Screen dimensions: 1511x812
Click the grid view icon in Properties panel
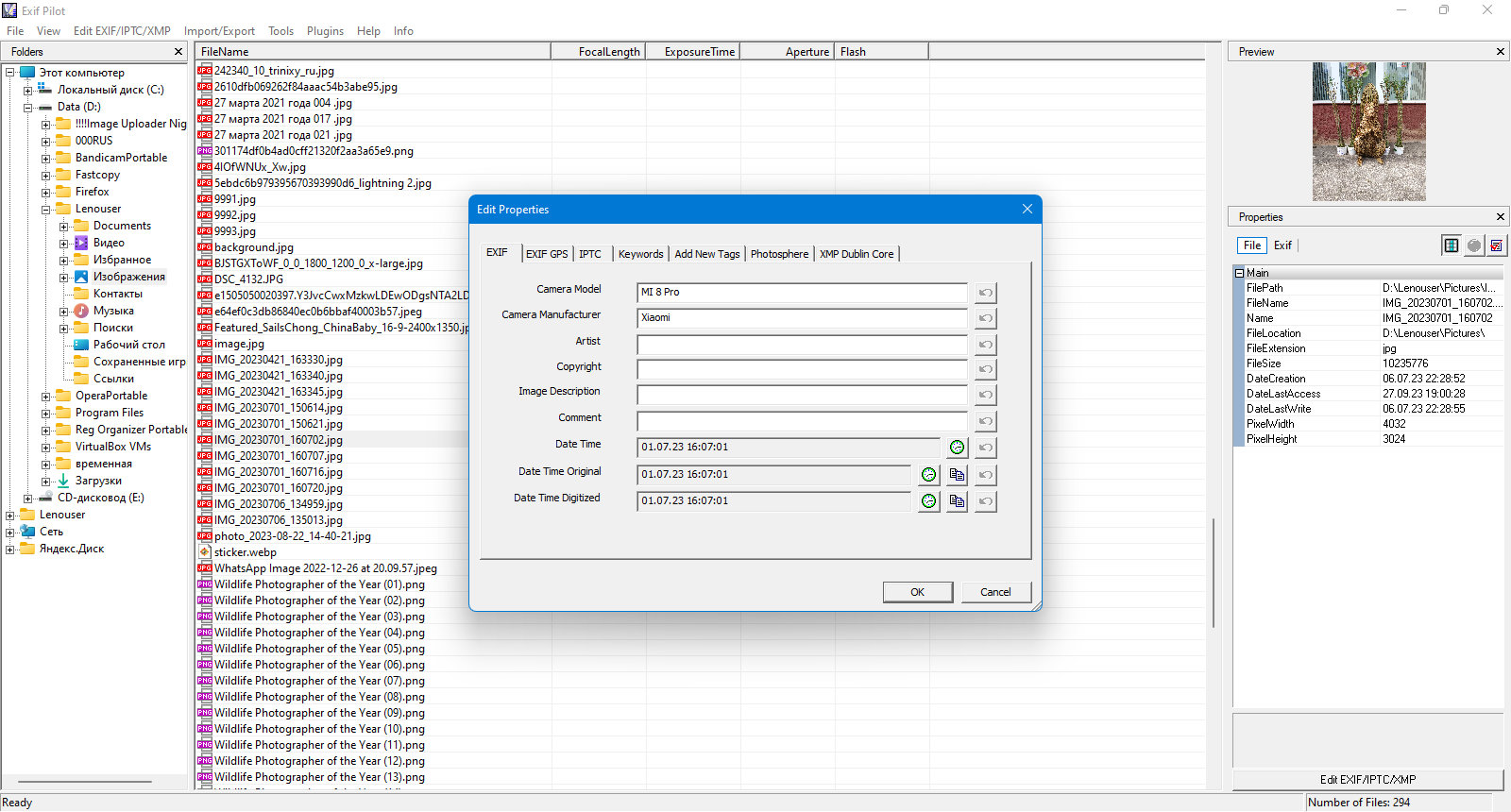[x=1452, y=245]
